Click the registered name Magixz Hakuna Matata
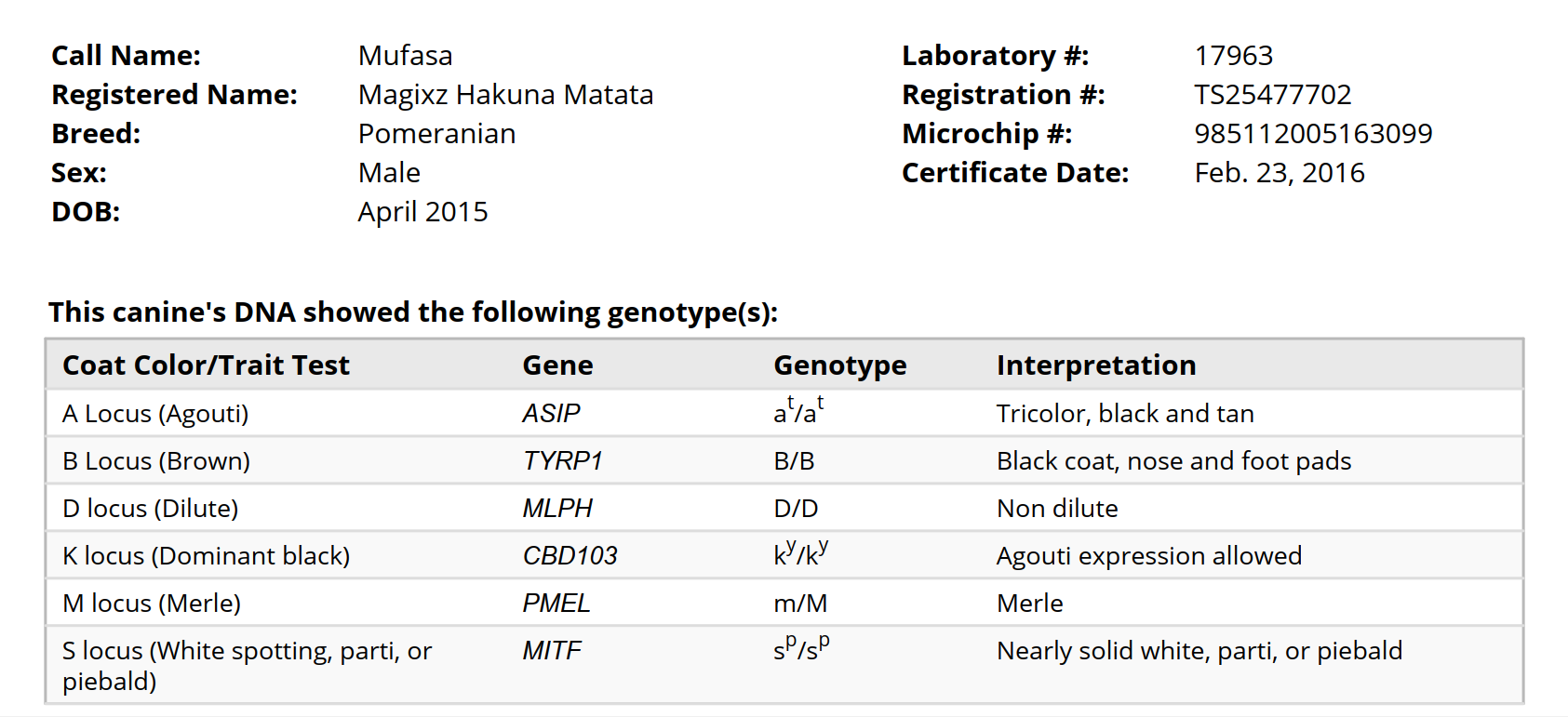This screenshot has width=1568, height=717. (505, 95)
